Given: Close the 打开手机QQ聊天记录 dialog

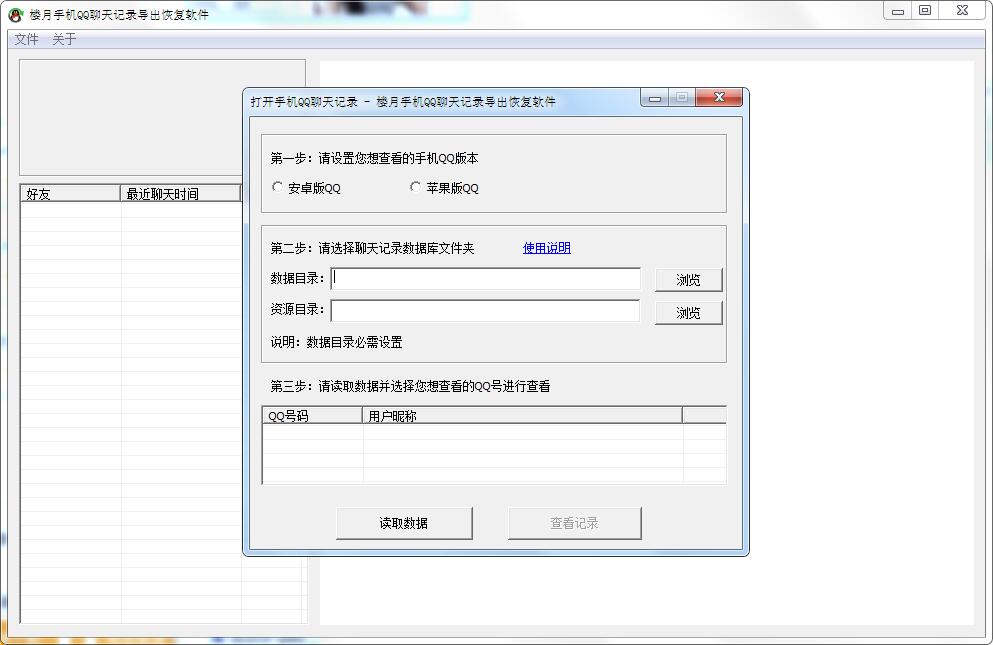Looking at the screenshot, I should (x=719, y=98).
